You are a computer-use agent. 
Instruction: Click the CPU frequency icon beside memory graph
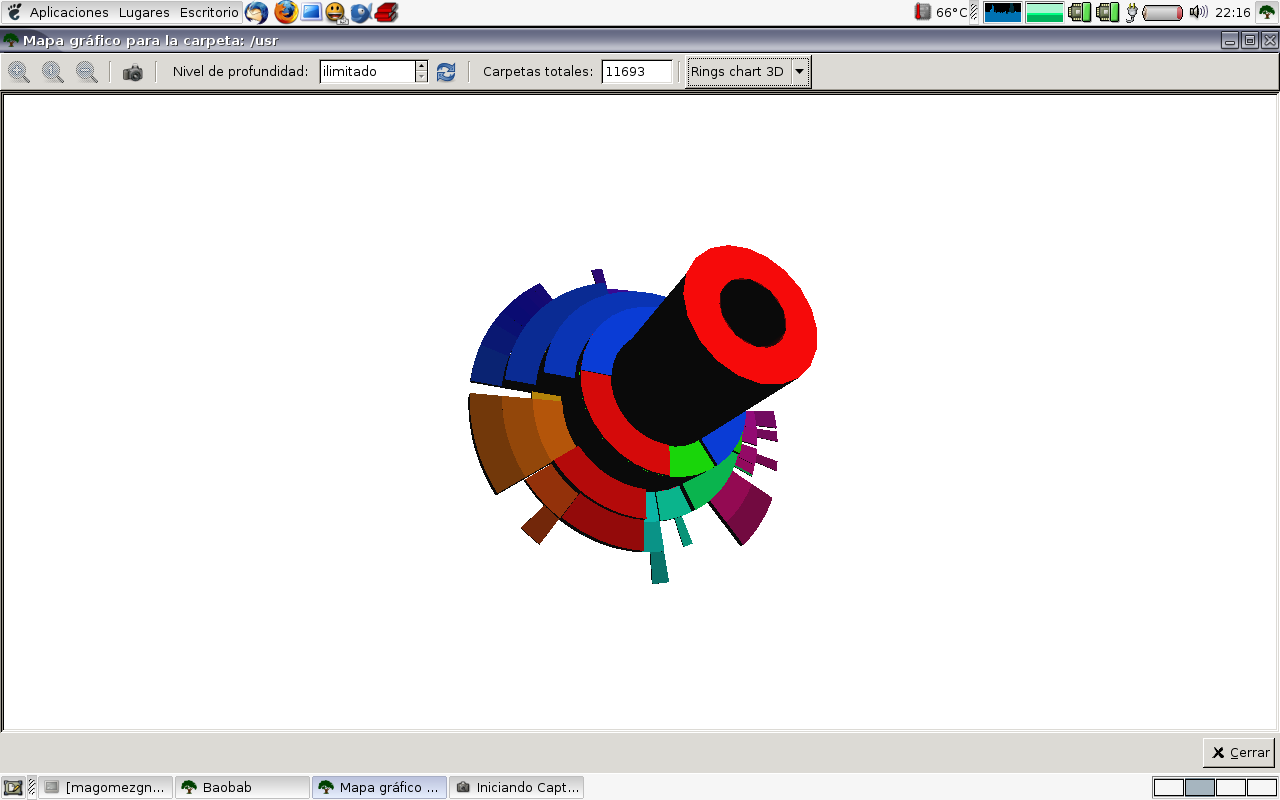coord(1079,12)
